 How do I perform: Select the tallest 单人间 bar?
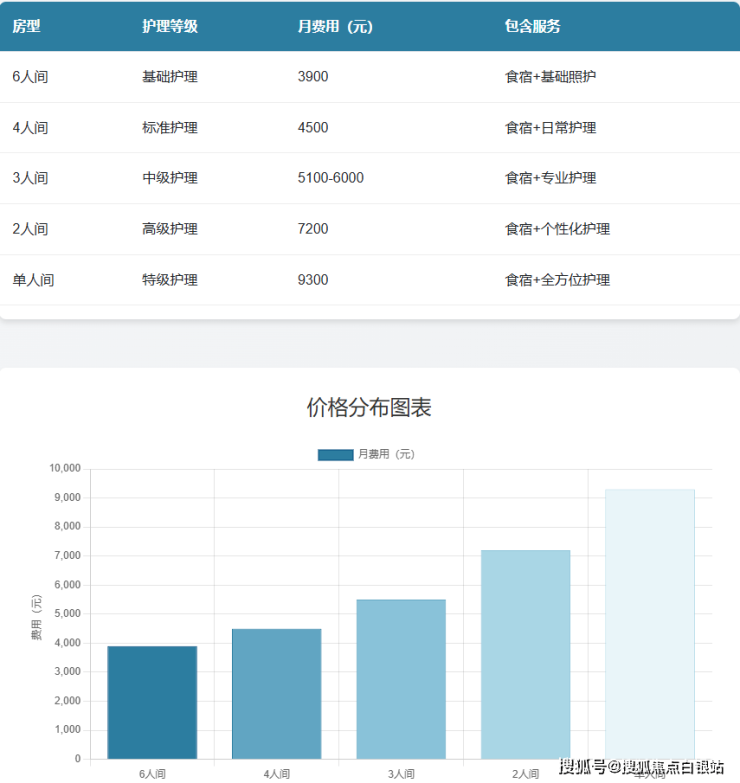point(649,620)
